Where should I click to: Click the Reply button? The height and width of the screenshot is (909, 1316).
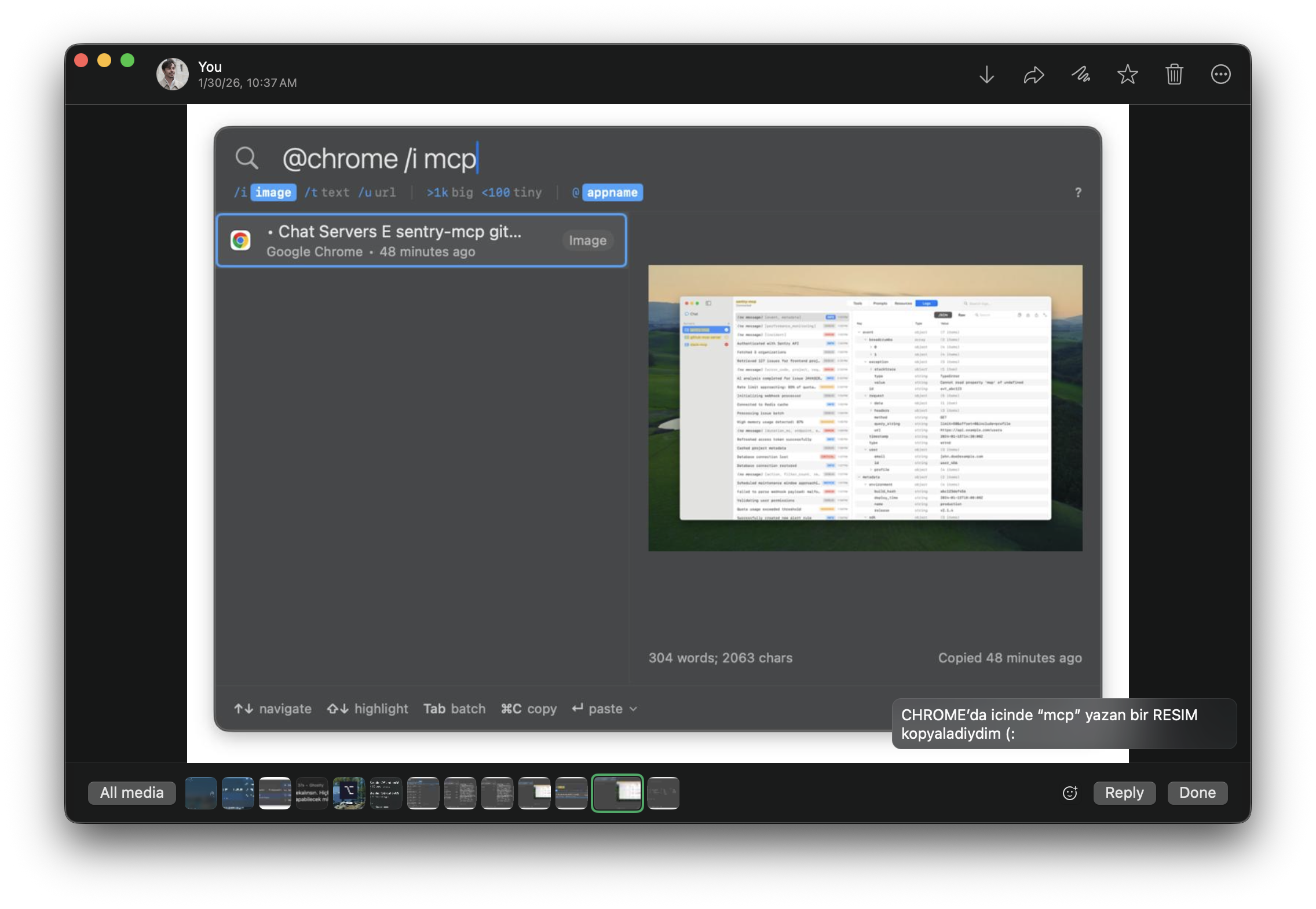(1124, 793)
